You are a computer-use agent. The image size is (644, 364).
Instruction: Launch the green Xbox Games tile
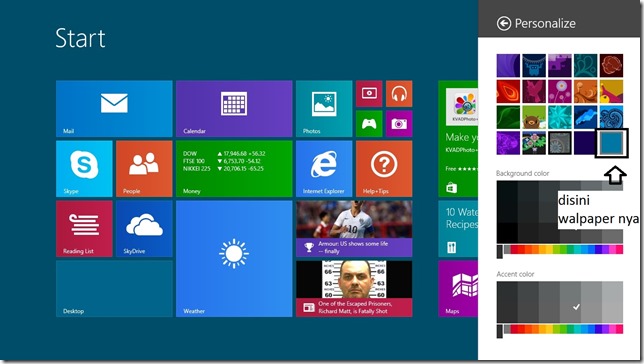point(369,124)
